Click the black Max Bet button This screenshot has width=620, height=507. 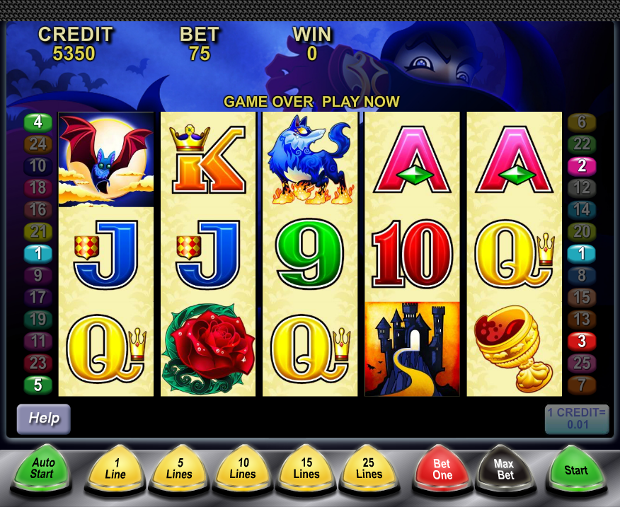tap(505, 469)
